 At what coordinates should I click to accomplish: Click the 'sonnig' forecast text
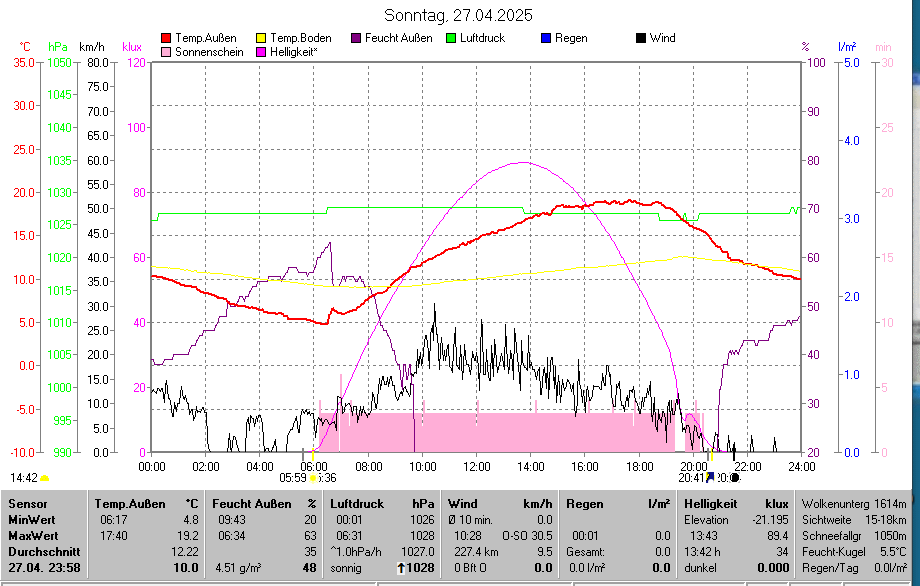(346, 568)
